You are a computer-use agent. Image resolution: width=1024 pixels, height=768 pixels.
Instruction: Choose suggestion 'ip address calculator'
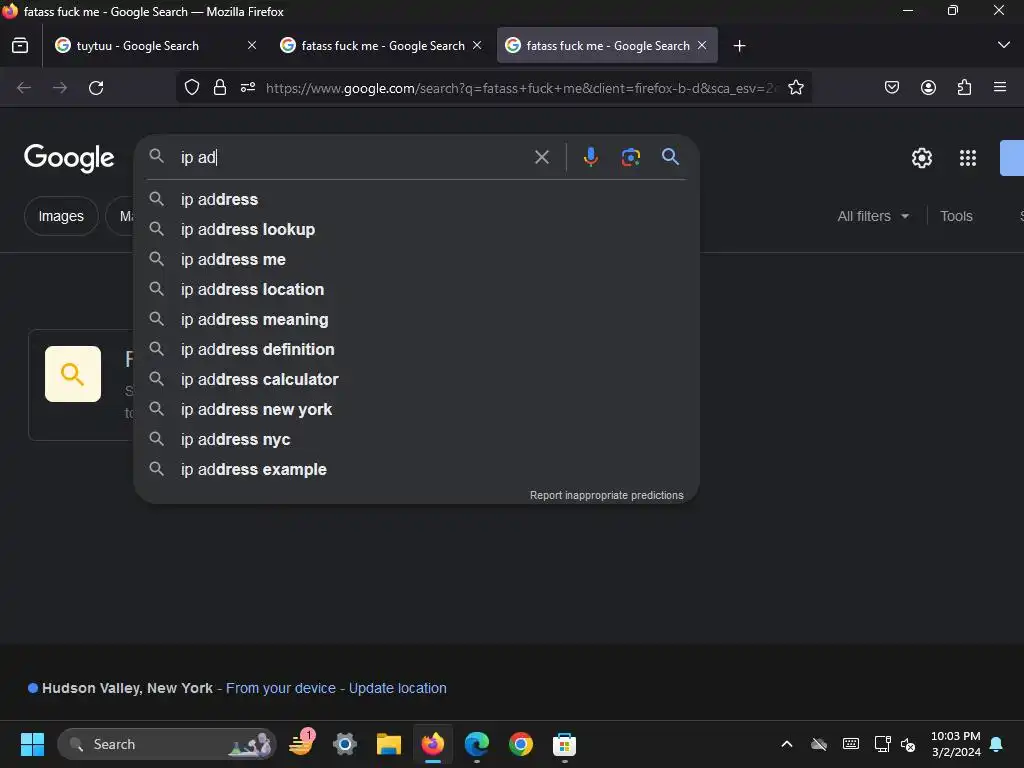[x=415, y=379]
